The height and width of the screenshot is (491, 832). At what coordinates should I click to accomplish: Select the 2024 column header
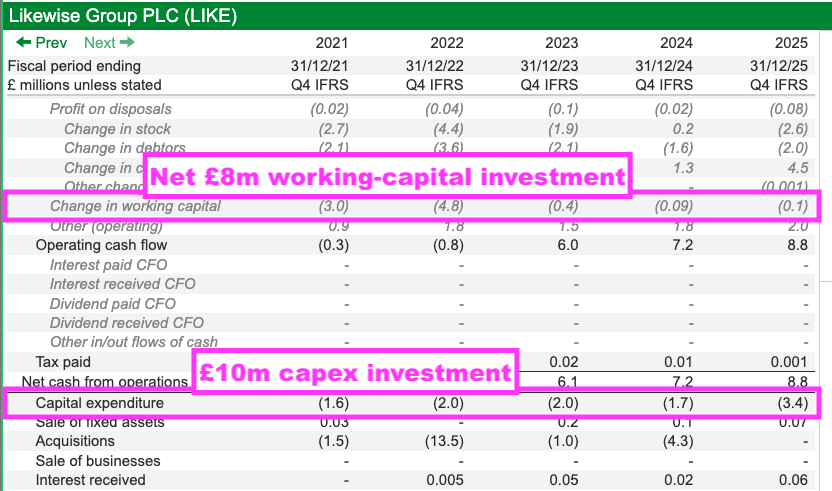[677, 43]
